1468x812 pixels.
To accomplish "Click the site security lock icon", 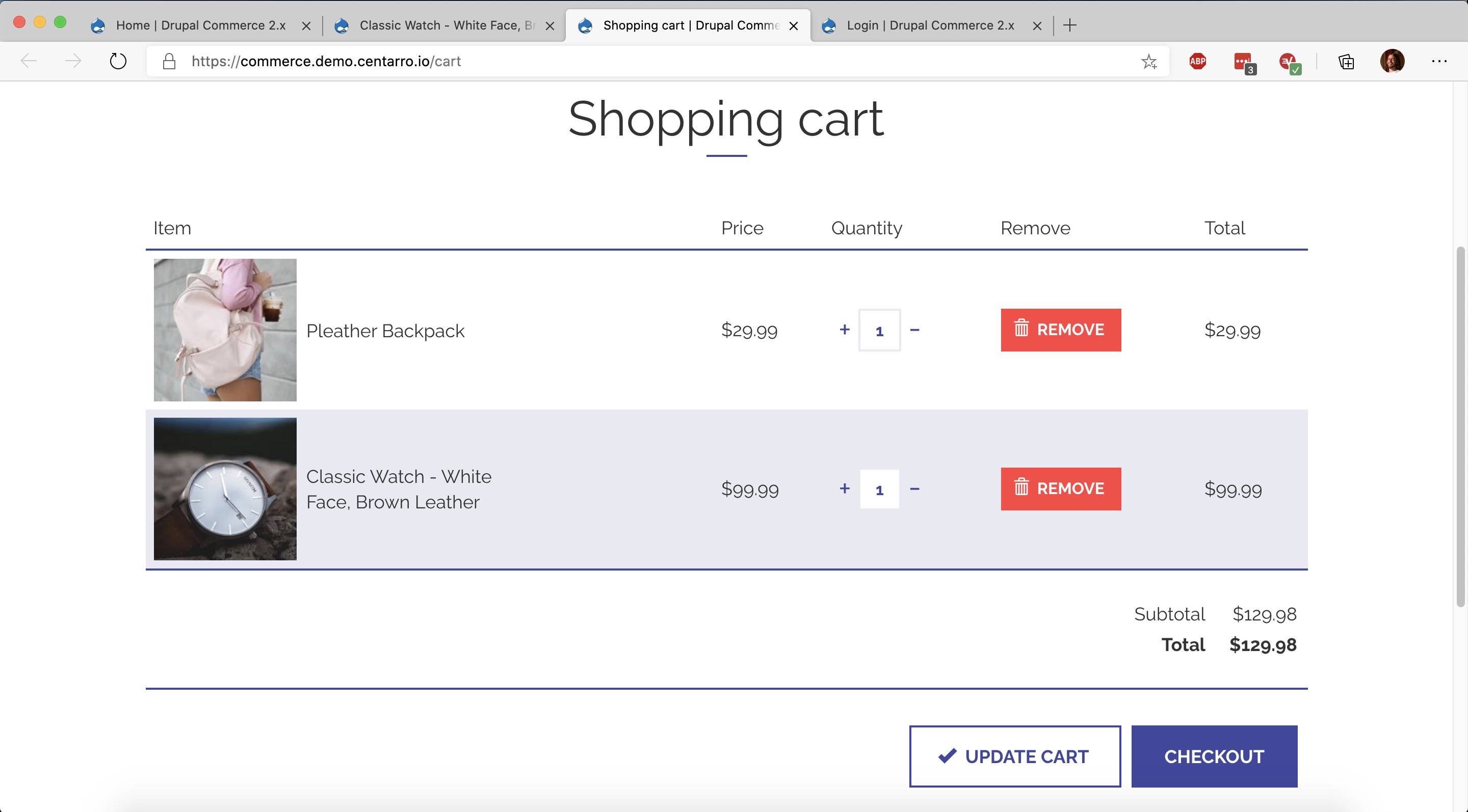I will coord(169,61).
